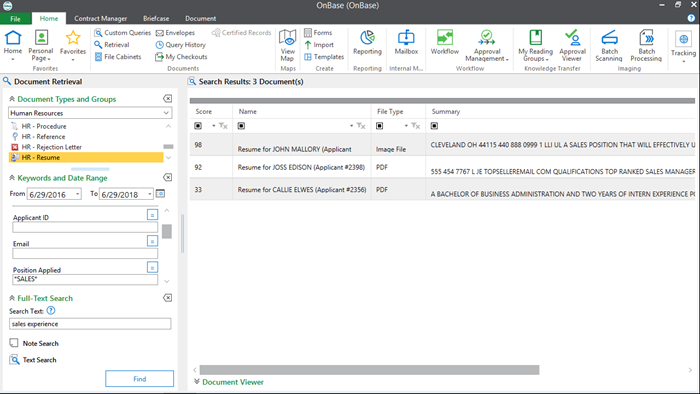The height and width of the screenshot is (394, 700).
Task: Expand the Document Viewer panel
Action: coord(197,382)
